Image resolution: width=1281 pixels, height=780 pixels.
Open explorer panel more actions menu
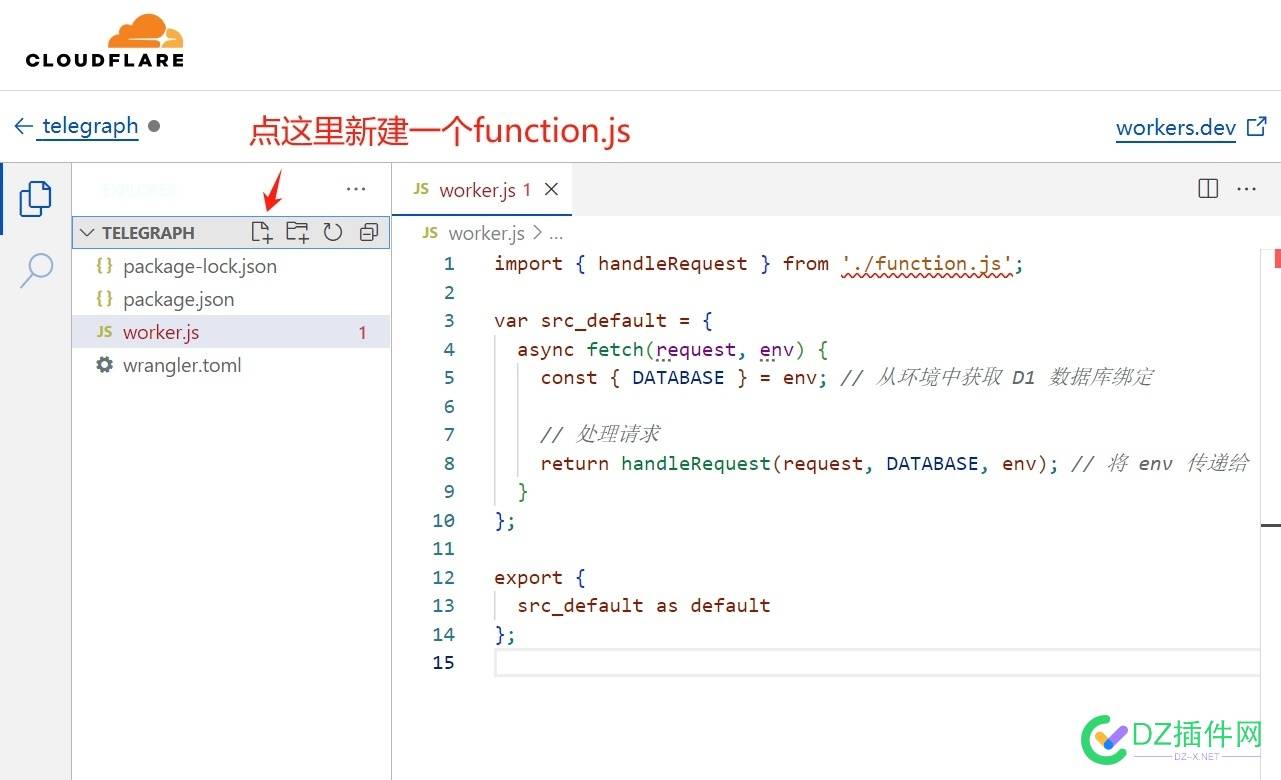click(356, 189)
